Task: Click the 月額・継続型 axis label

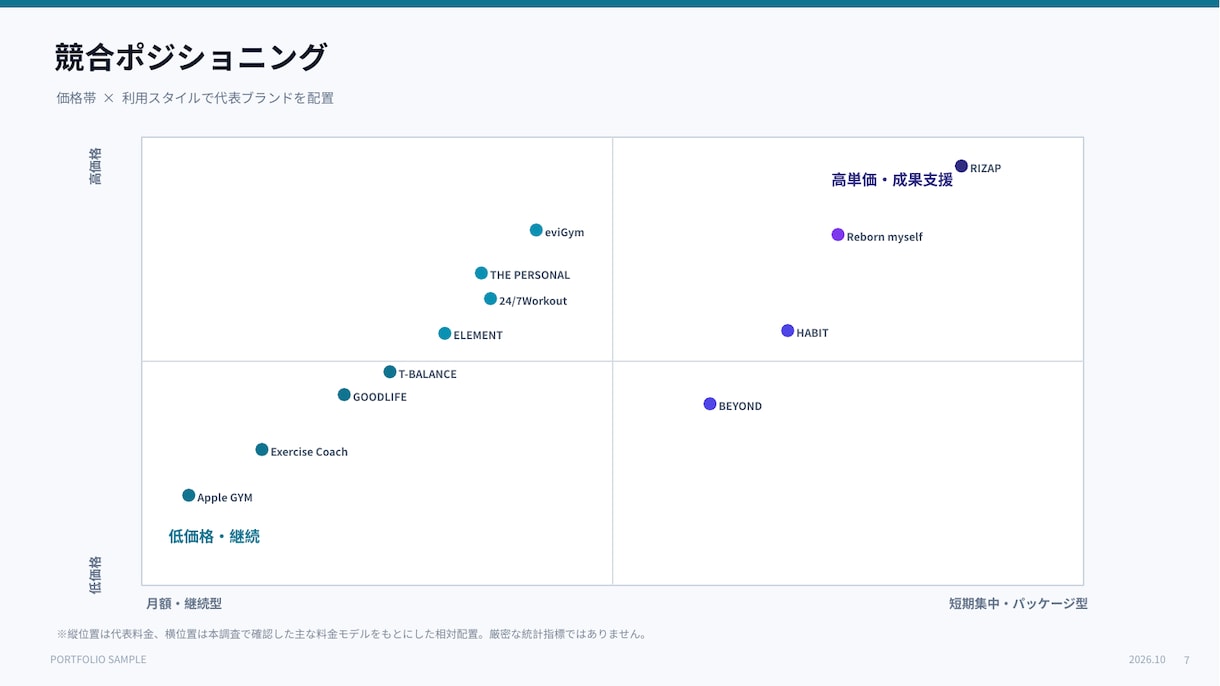Action: pyautogui.click(x=184, y=604)
